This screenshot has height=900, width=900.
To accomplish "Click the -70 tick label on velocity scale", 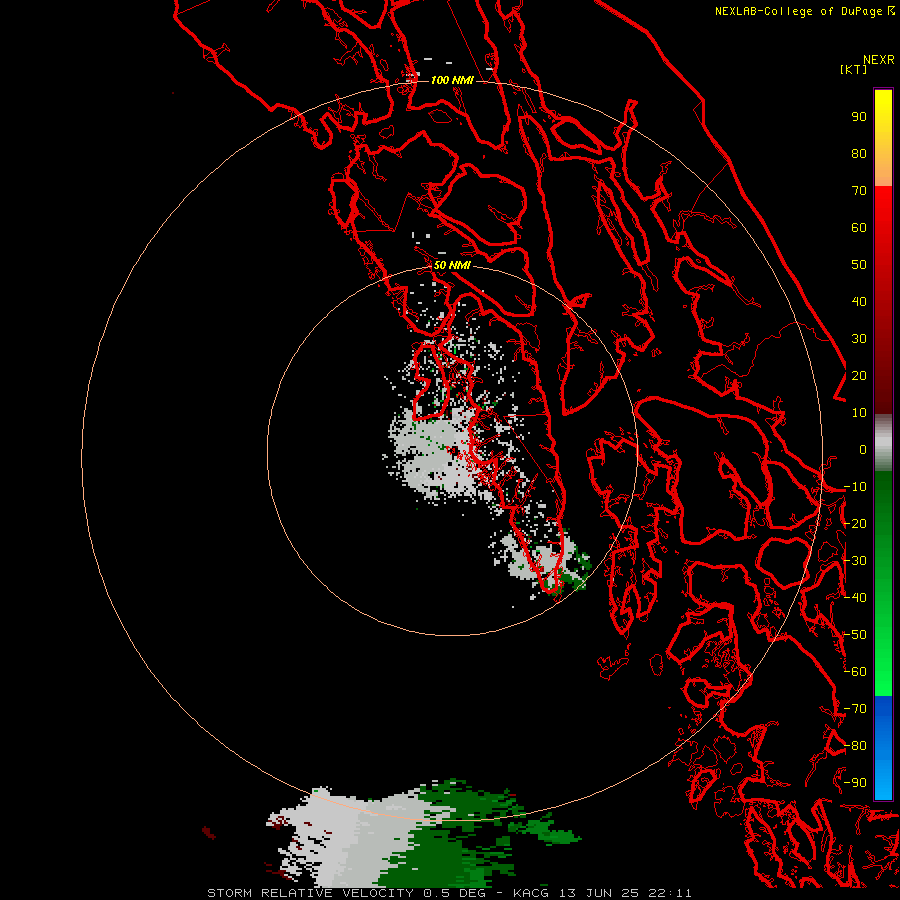I will click(855, 709).
